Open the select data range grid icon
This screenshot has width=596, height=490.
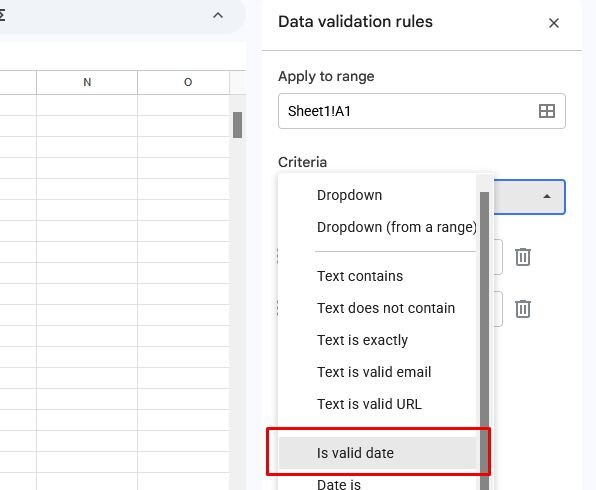click(x=547, y=111)
